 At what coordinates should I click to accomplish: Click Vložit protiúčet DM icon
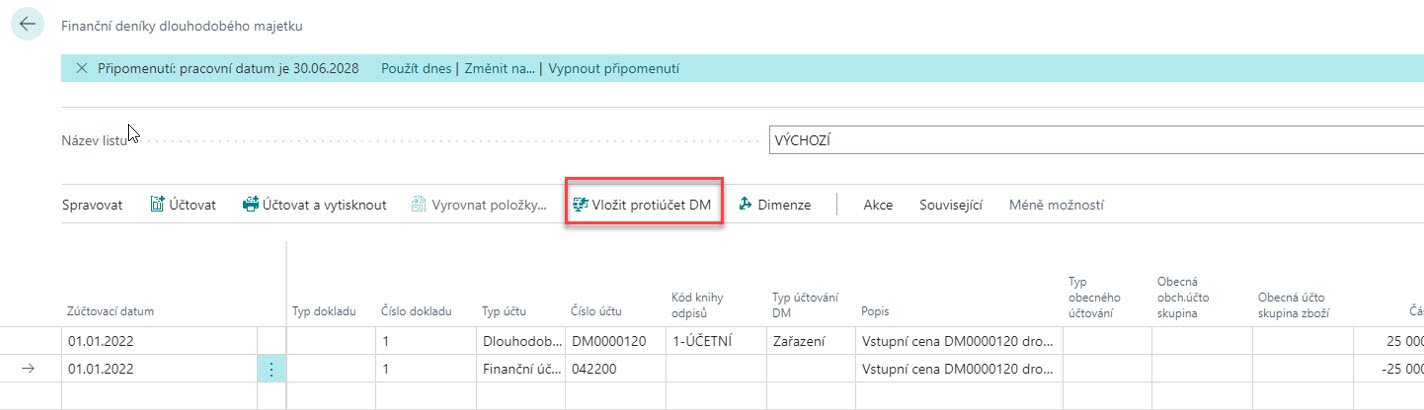[x=580, y=205]
